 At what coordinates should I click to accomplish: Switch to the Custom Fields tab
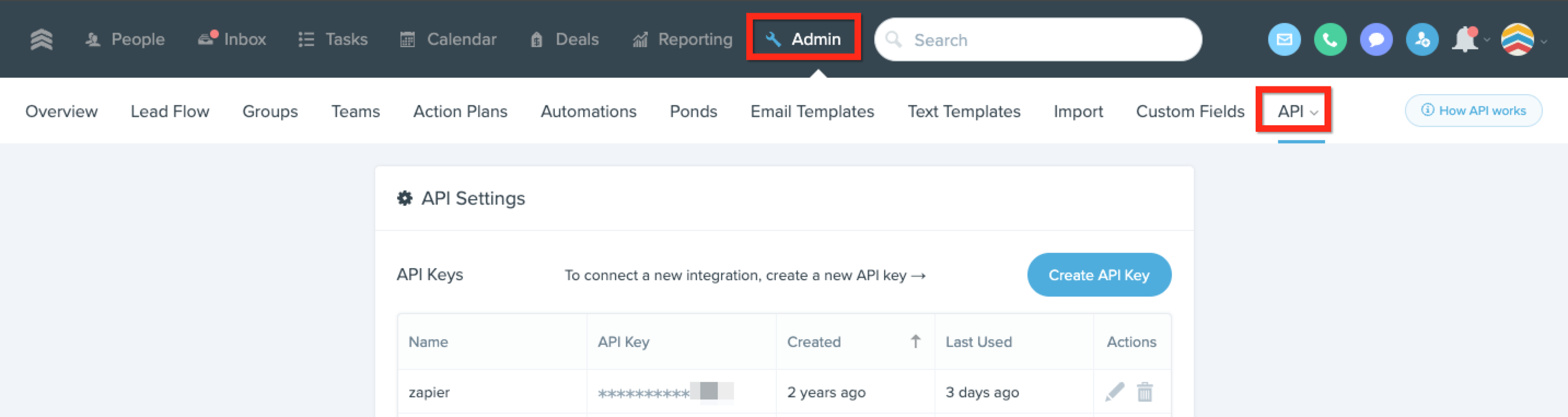click(1190, 112)
